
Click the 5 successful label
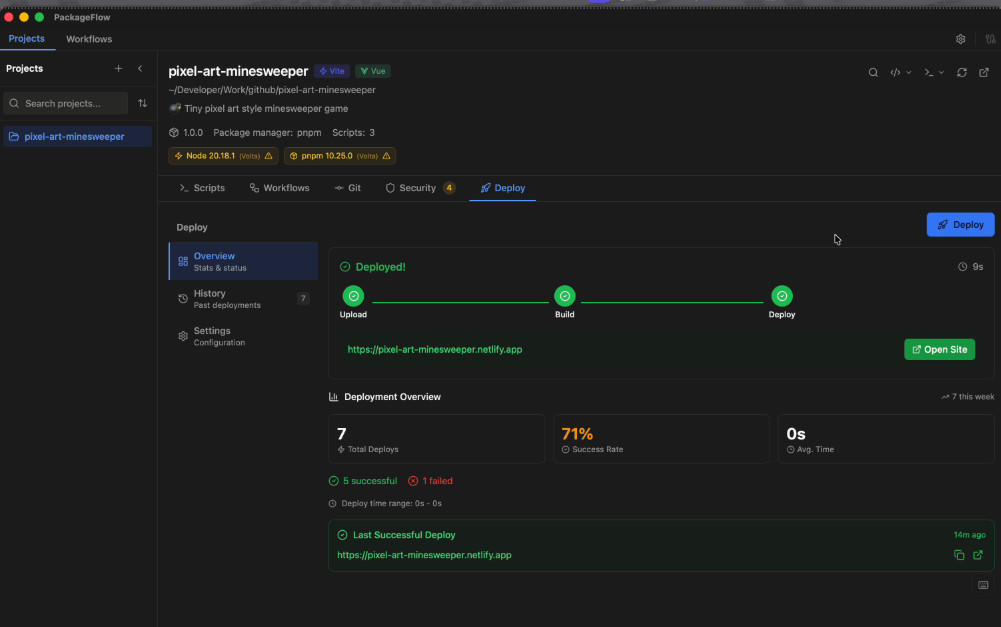[363, 481]
